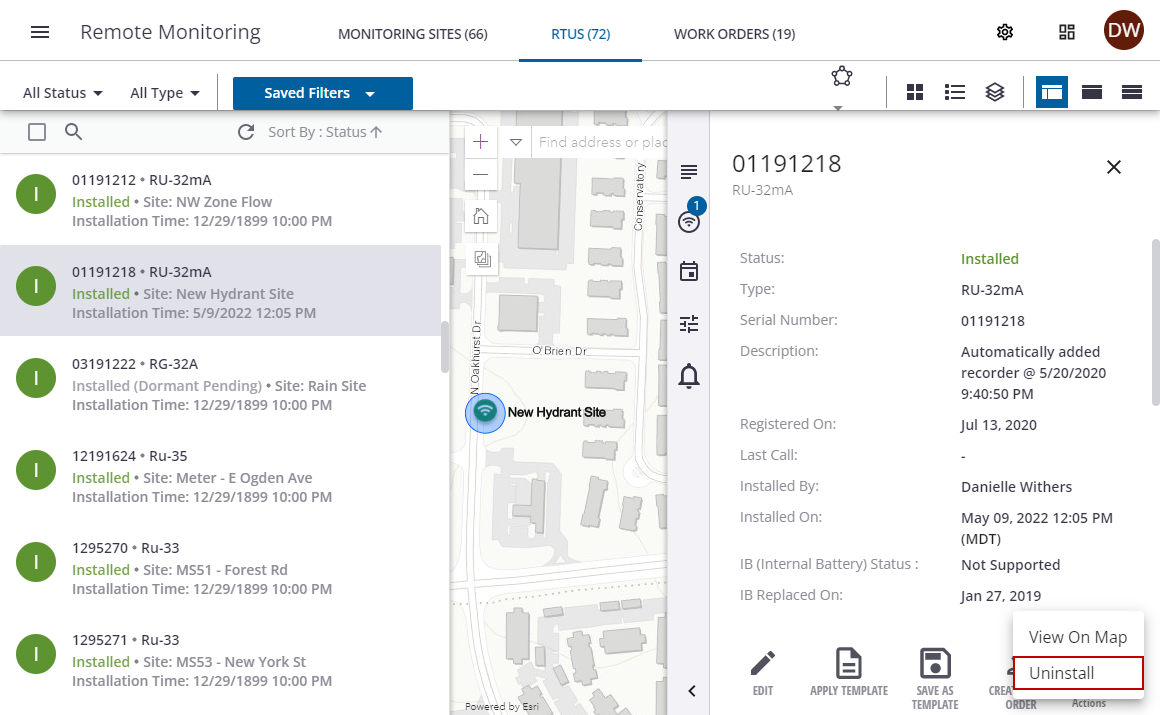Click Sort By Status control
This screenshot has height=715, width=1160.
tap(325, 132)
